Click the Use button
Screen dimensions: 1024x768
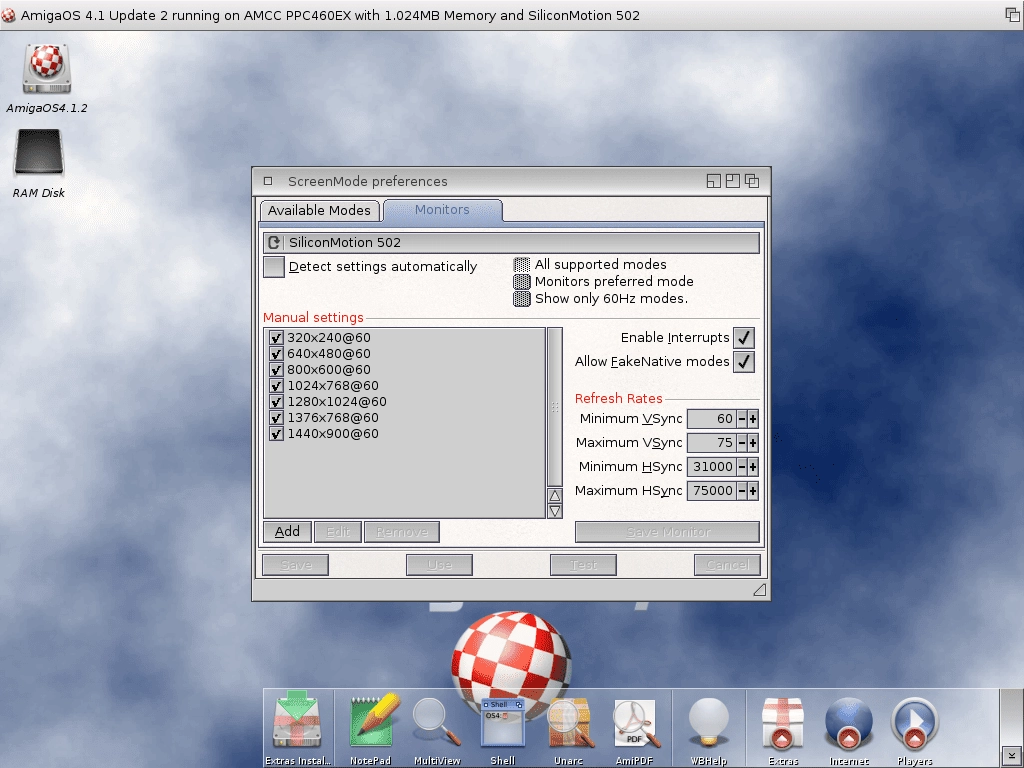tap(440, 565)
